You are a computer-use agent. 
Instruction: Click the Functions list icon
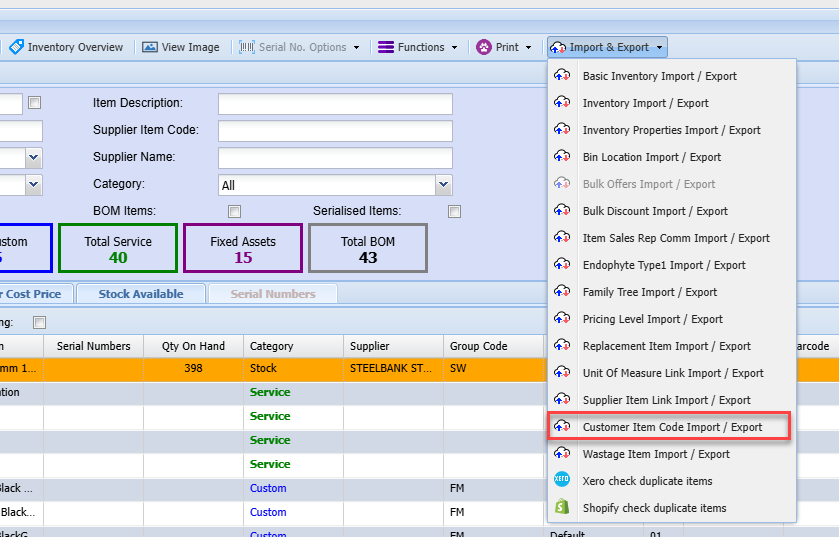[386, 47]
